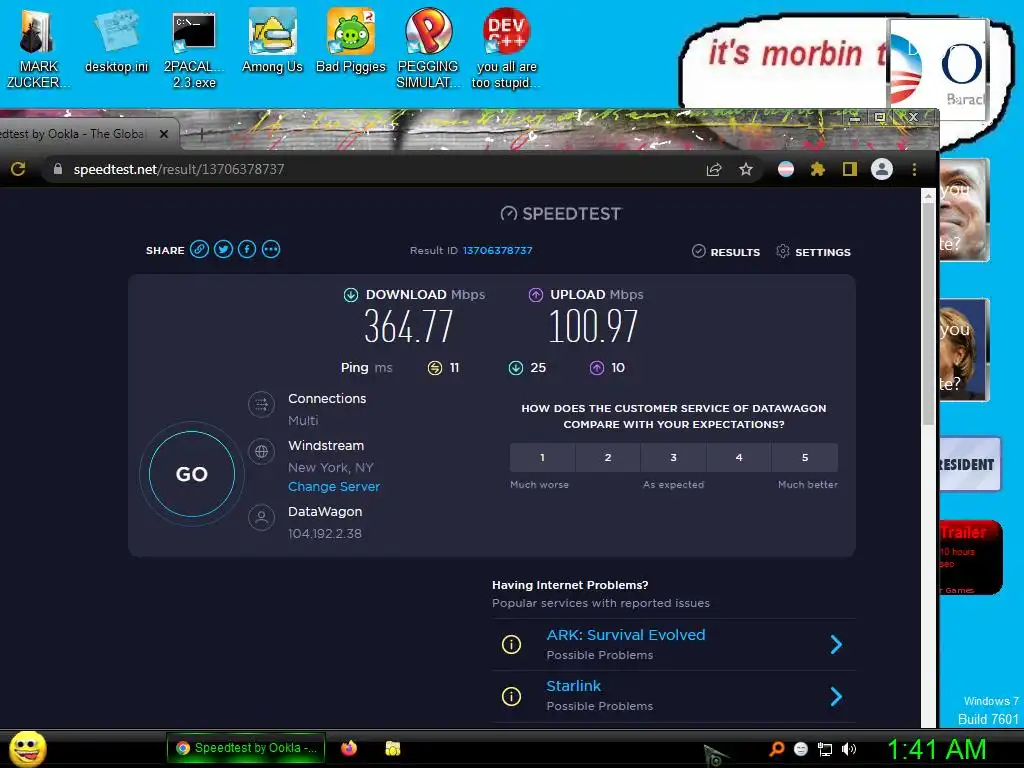Reload the Speedtest page

coord(18,169)
